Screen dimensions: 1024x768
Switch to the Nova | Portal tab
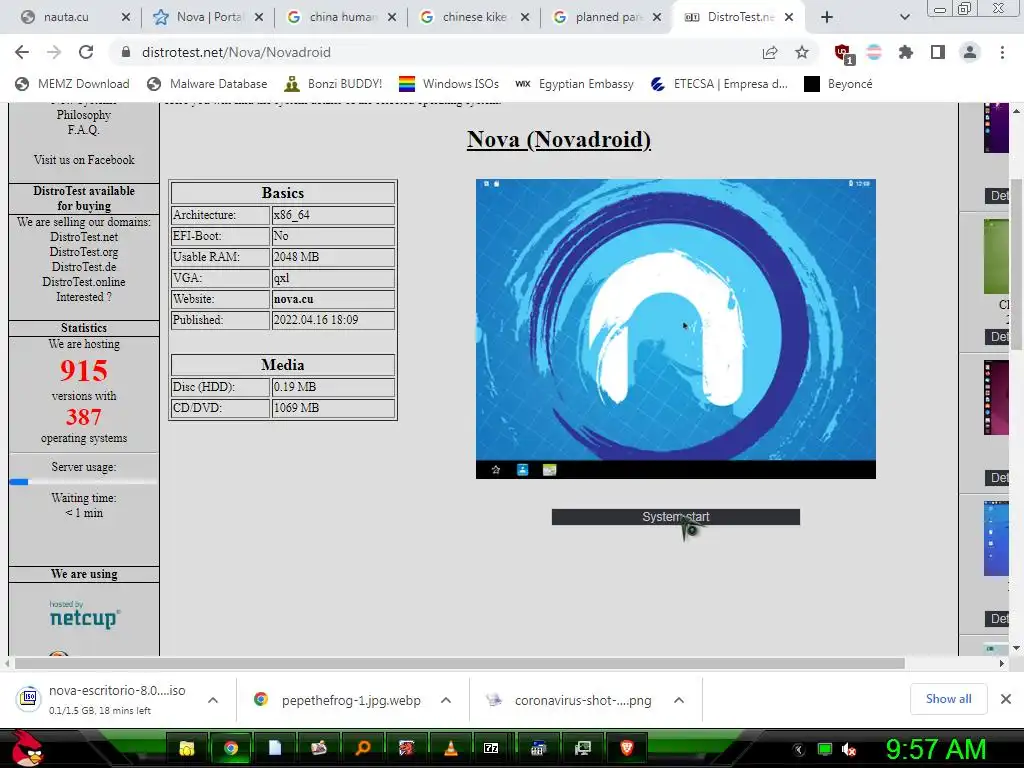[208, 17]
